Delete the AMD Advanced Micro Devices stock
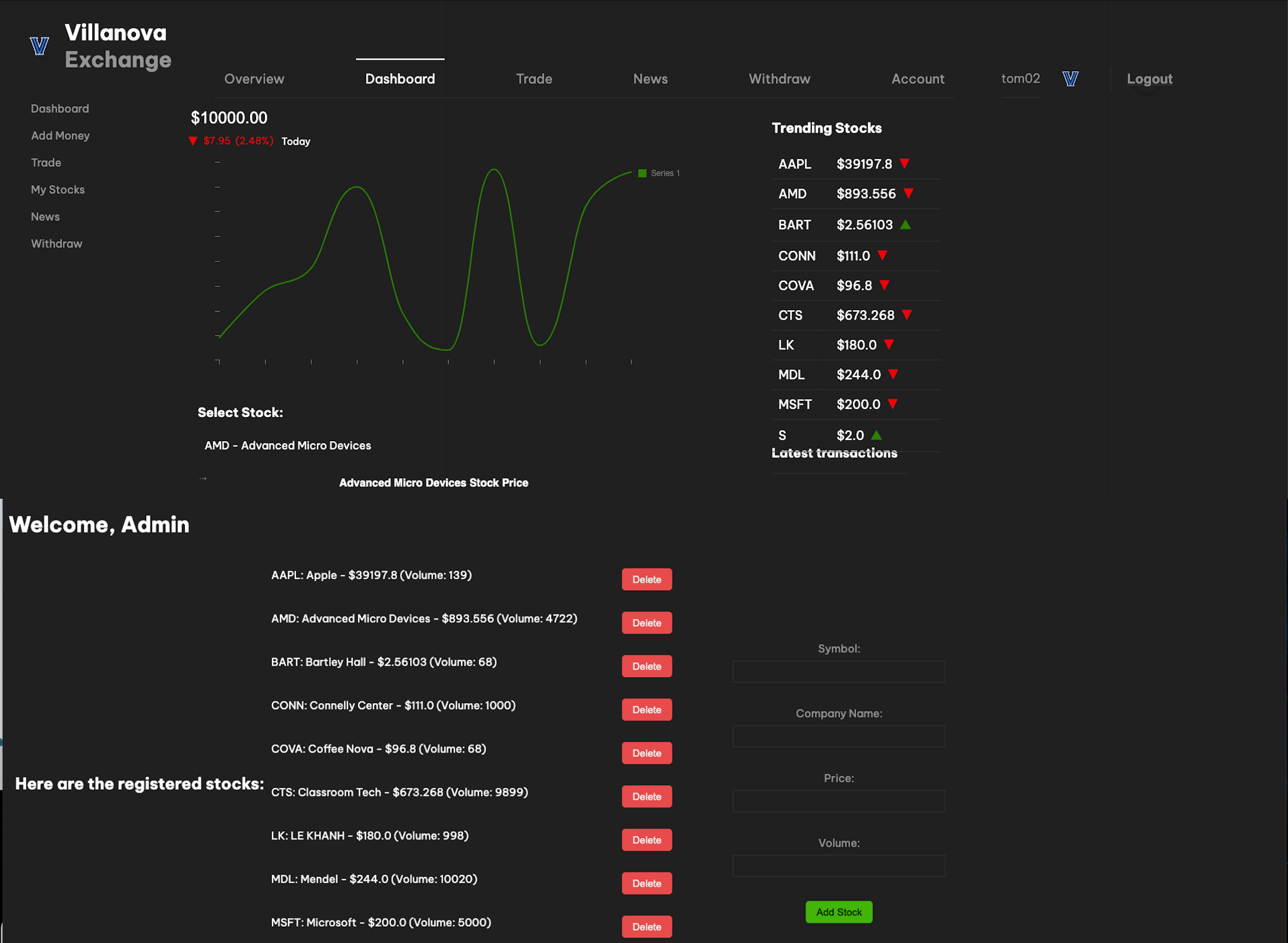Viewport: 1288px width, 943px height. click(647, 623)
